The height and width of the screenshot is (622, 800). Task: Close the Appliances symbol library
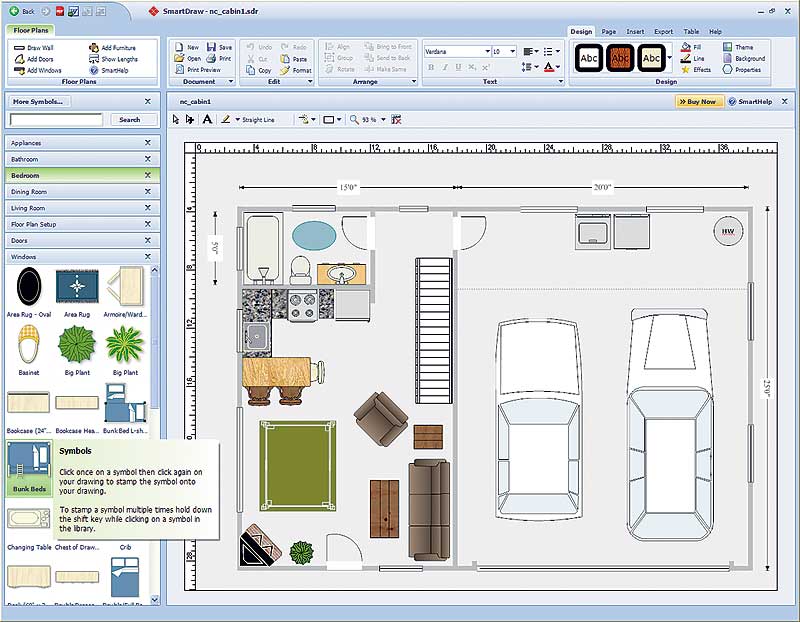[x=147, y=143]
